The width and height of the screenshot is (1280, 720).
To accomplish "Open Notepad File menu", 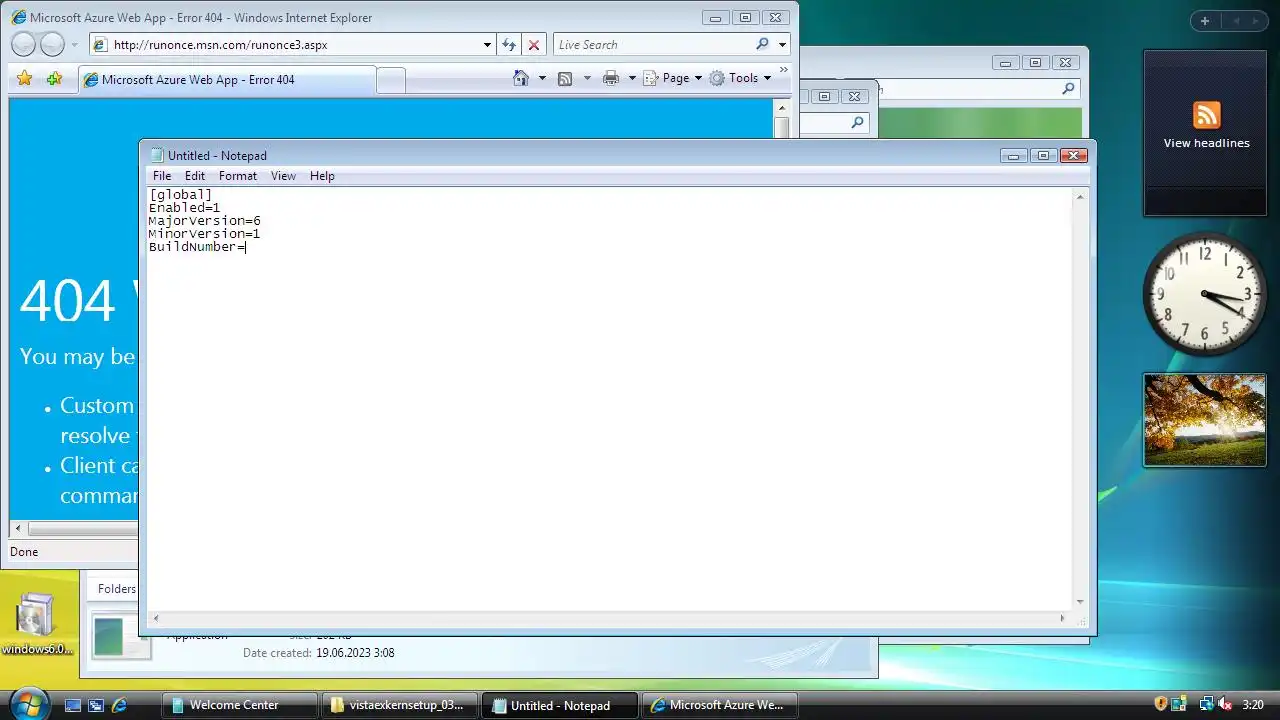I will (x=162, y=176).
